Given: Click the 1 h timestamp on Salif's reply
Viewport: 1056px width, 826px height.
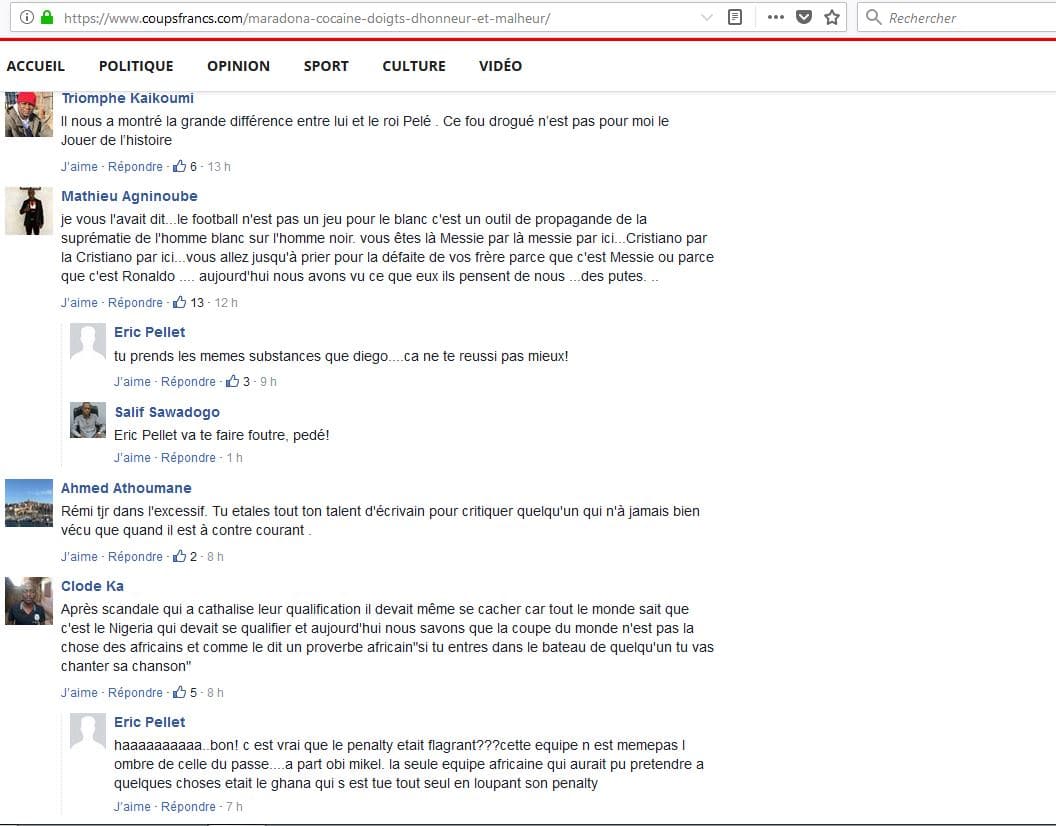Looking at the screenshot, I should [234, 457].
